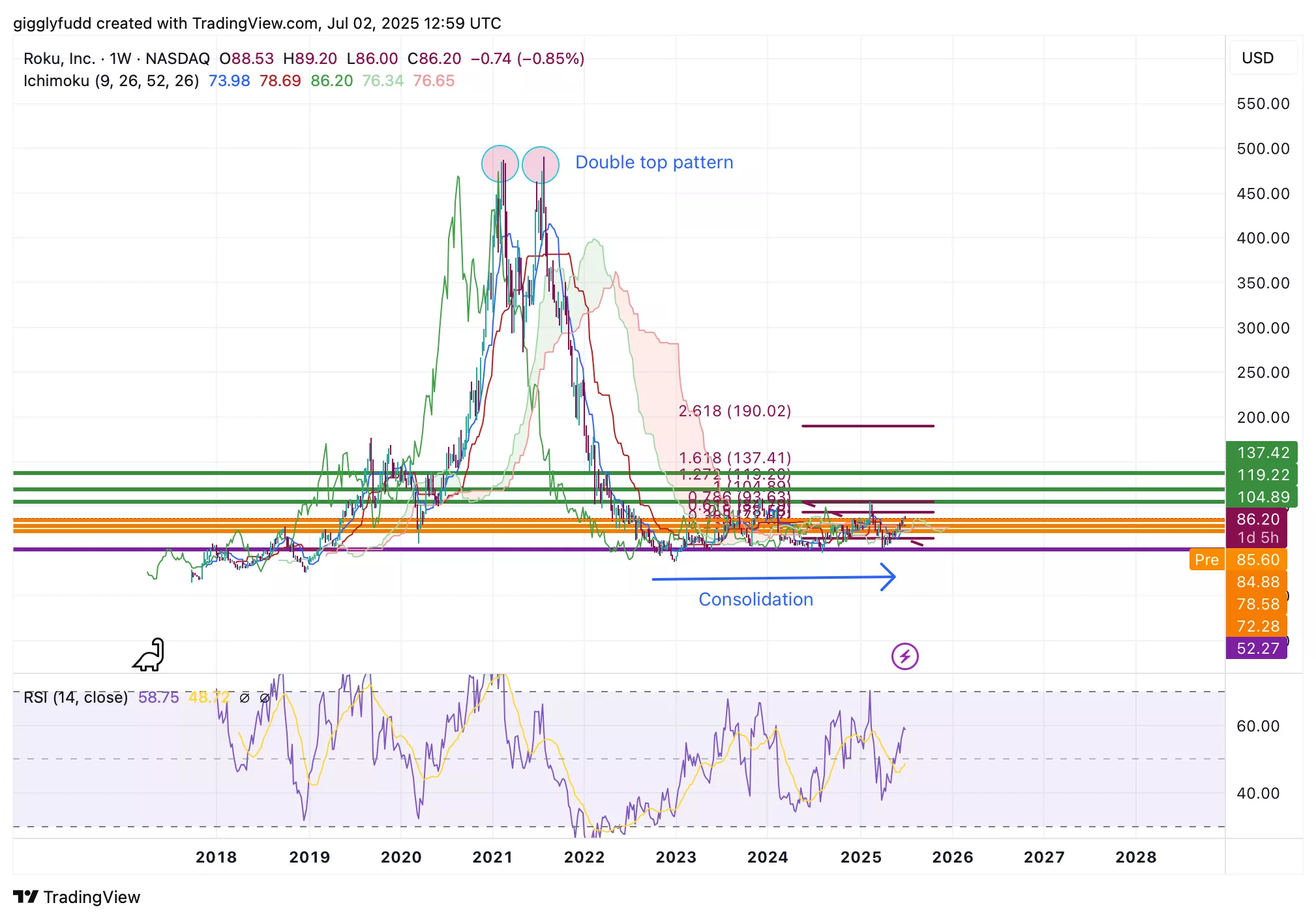Click the current price 86.20 label
The width and height of the screenshot is (1316, 920).
click(x=1257, y=519)
